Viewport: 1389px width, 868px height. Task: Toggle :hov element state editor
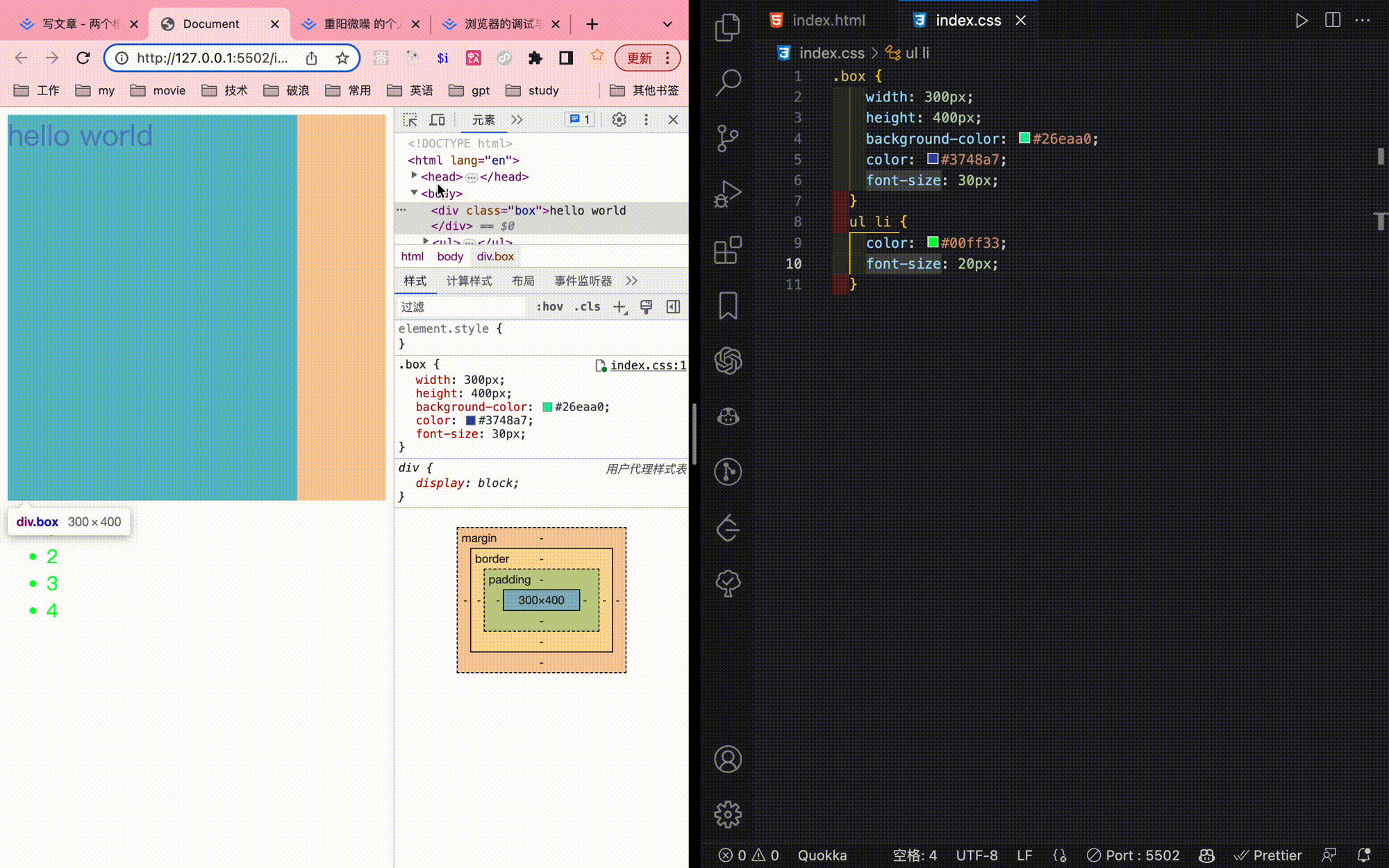(x=549, y=306)
